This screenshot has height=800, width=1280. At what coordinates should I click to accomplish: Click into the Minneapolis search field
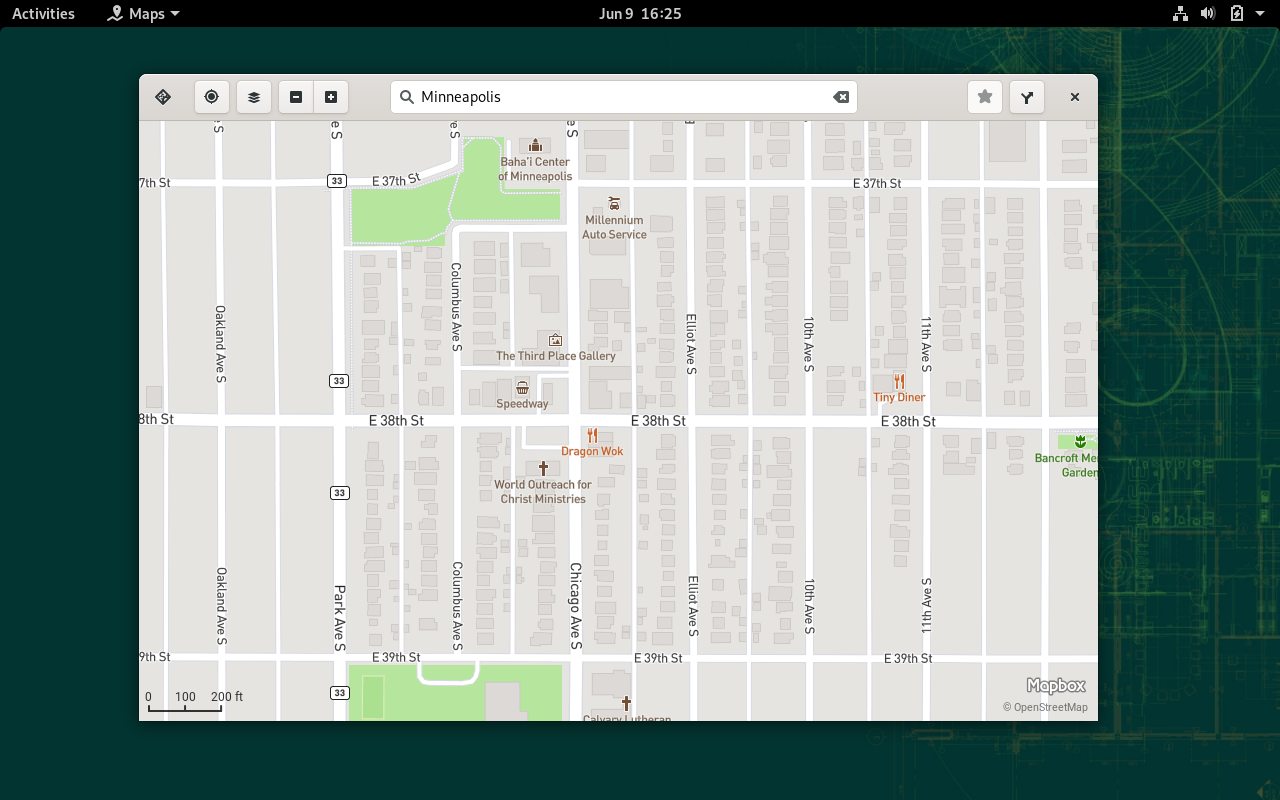(x=620, y=97)
